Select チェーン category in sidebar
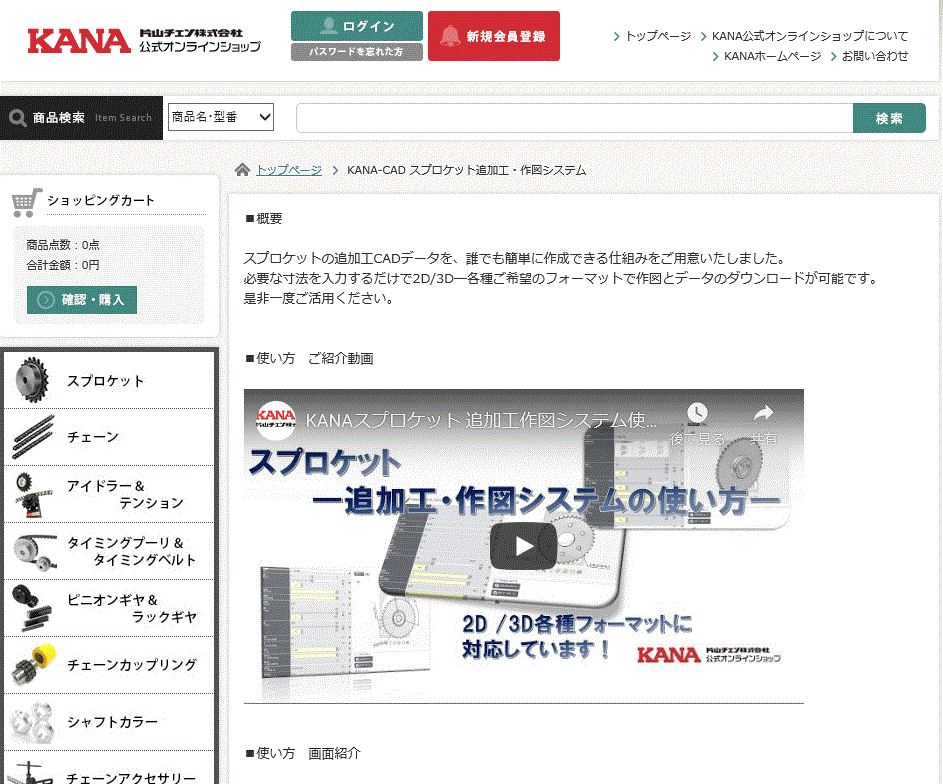 109,437
